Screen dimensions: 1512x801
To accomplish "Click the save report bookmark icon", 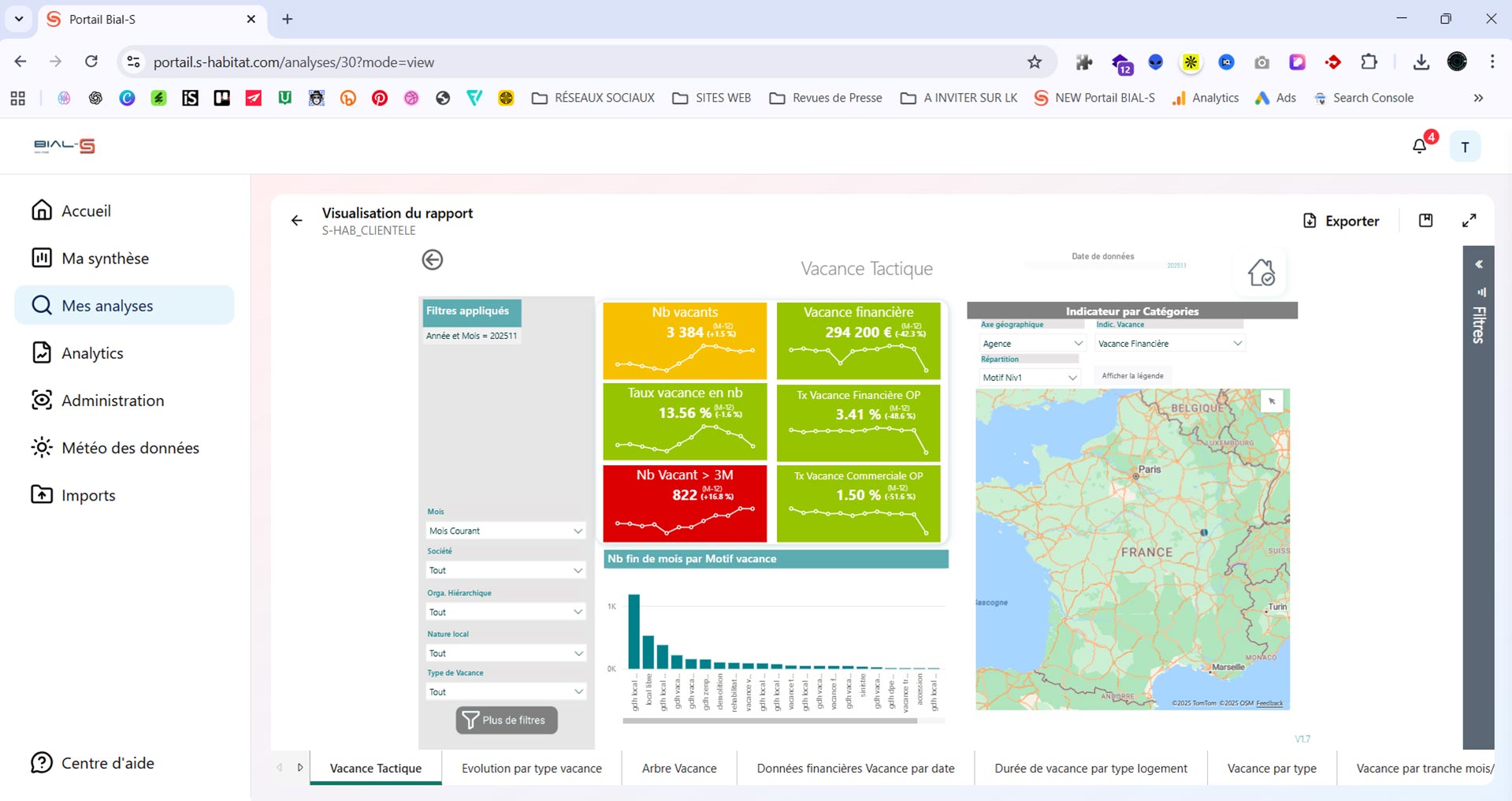I will [x=1425, y=221].
